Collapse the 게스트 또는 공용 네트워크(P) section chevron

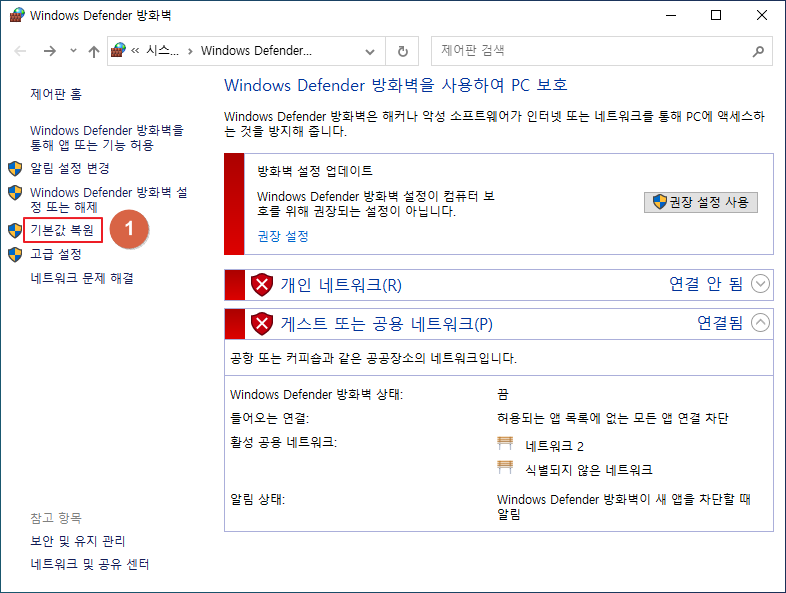tap(760, 323)
